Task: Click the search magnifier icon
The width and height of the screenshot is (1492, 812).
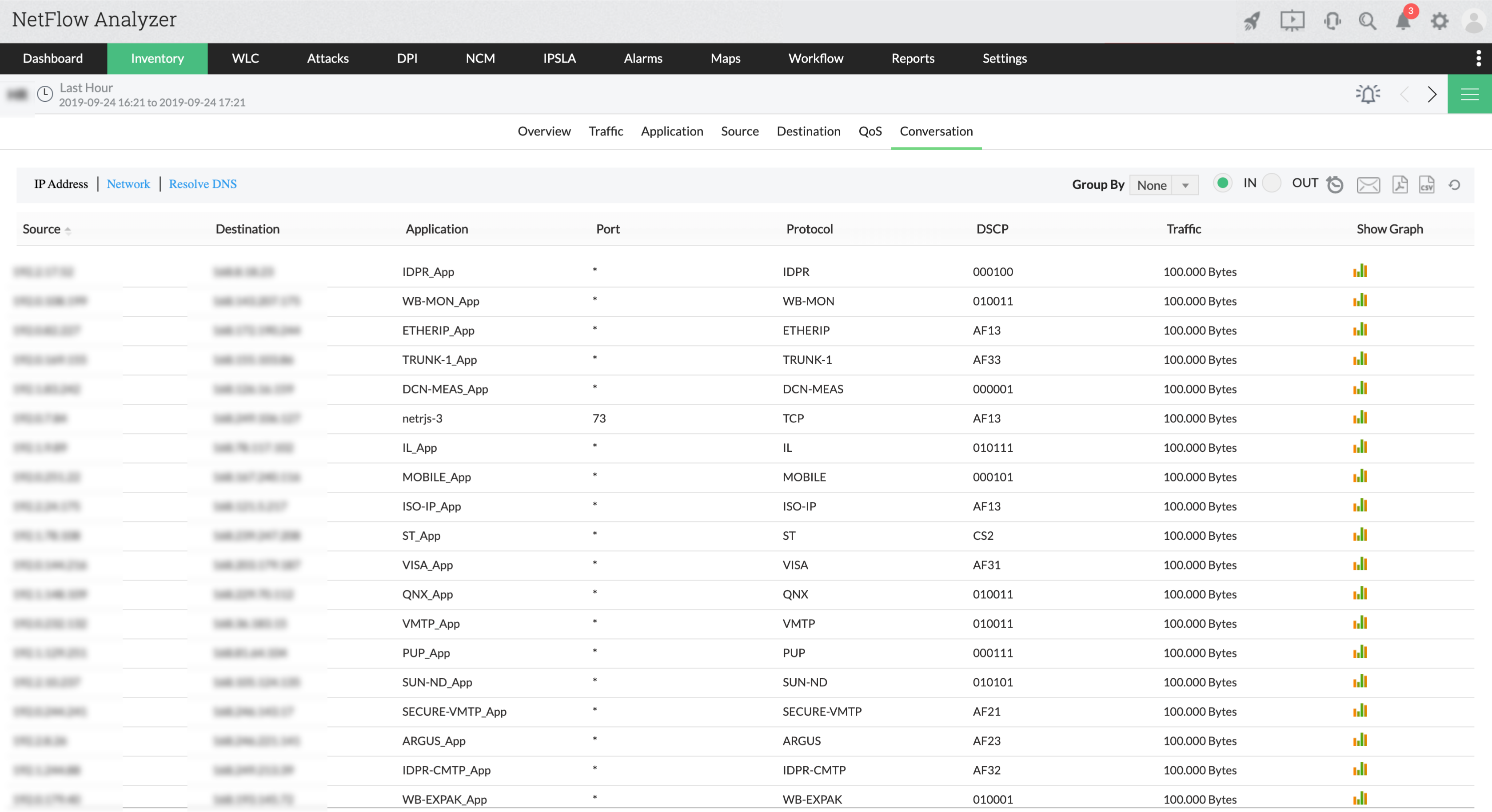Action: point(1368,21)
